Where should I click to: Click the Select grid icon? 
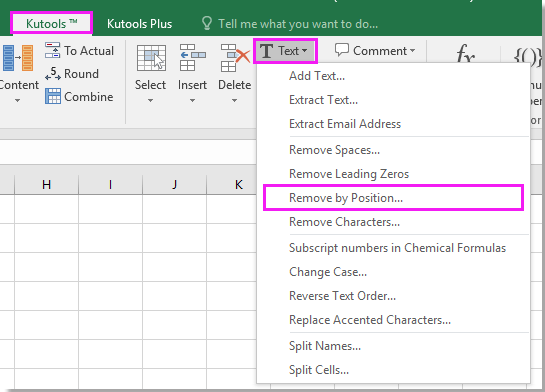coord(151,58)
